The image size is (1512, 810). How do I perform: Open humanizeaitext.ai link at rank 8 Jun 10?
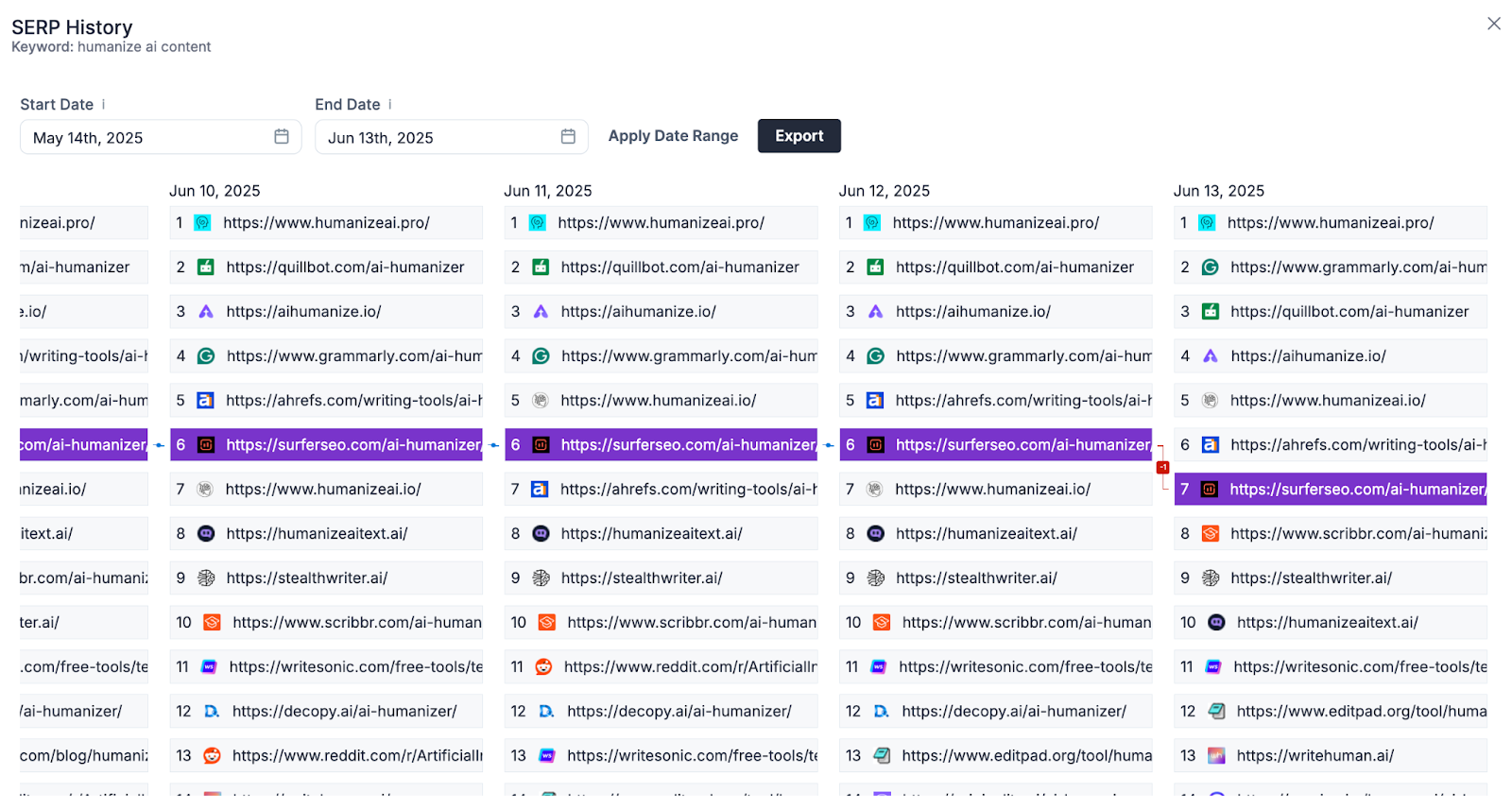click(318, 534)
